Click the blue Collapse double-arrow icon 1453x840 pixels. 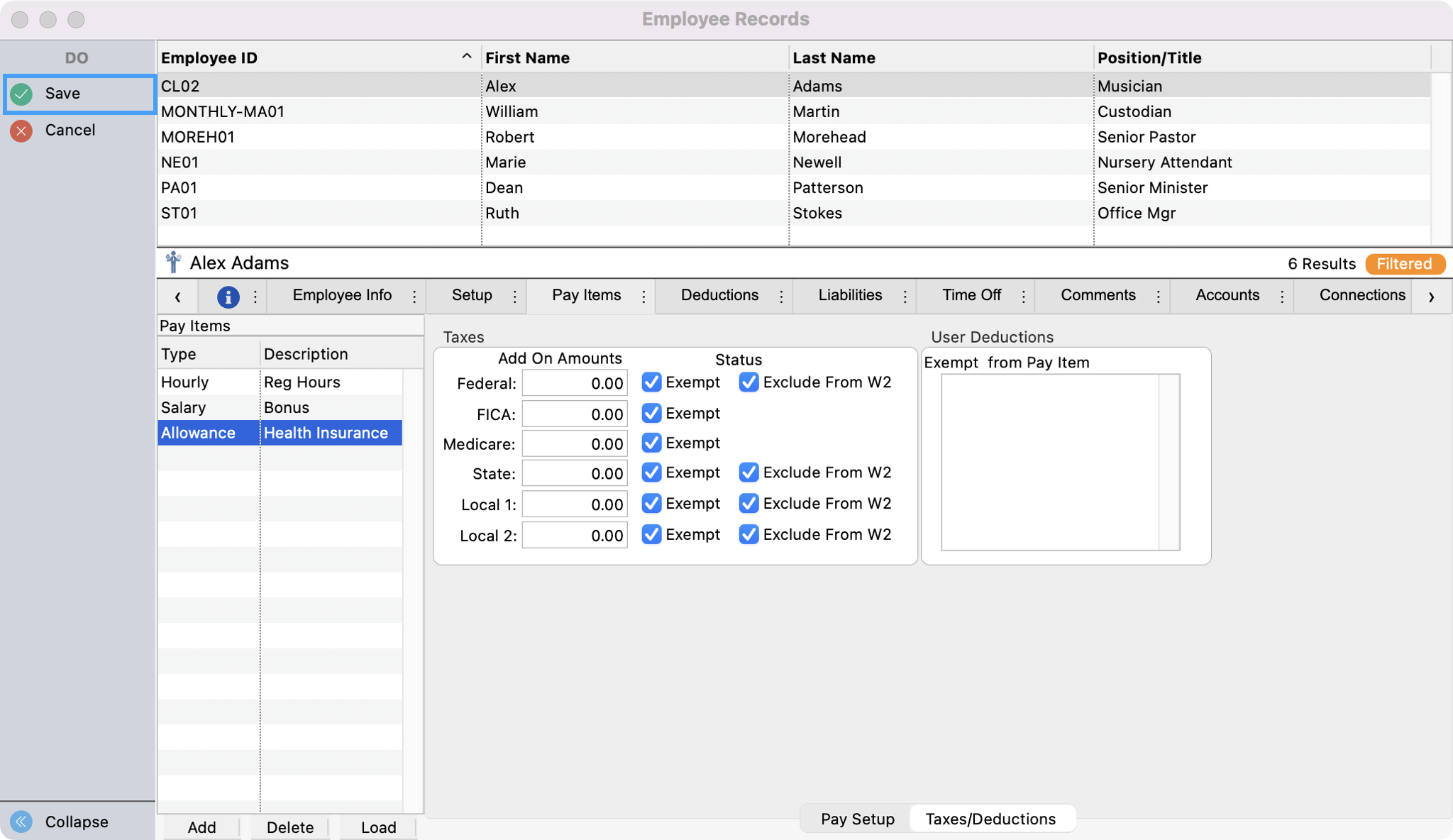point(22,822)
